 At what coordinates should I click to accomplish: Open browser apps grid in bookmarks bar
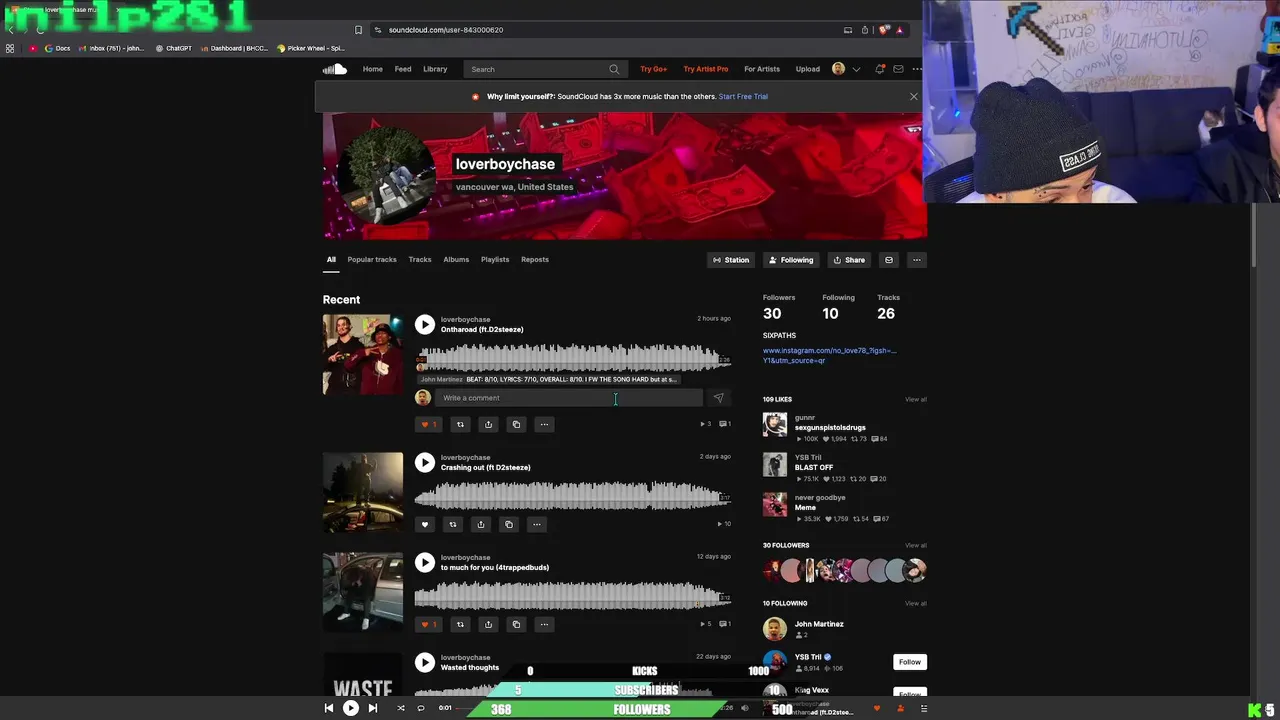pyautogui.click(x=10, y=48)
